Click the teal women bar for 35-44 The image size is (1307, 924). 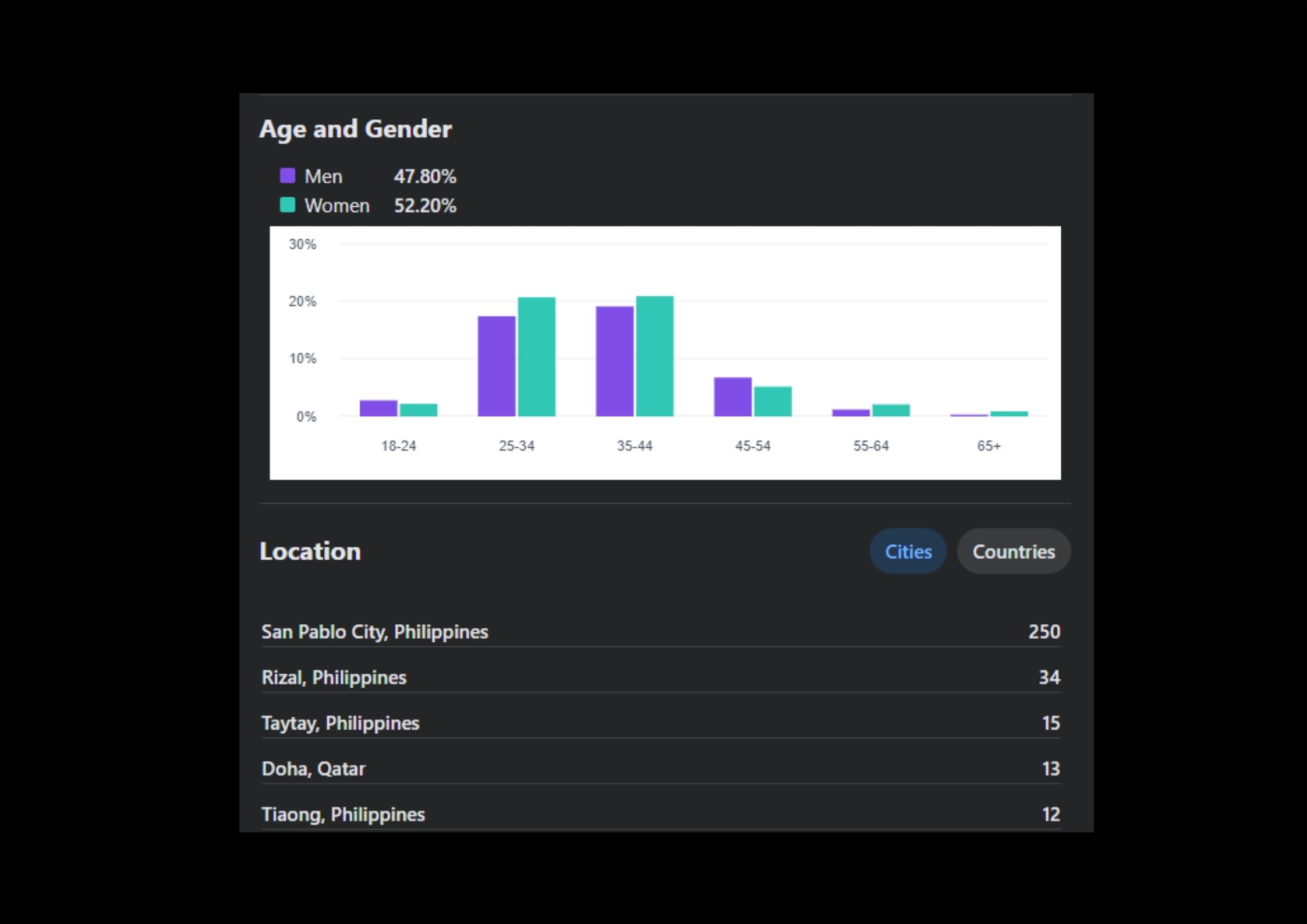[x=654, y=356]
